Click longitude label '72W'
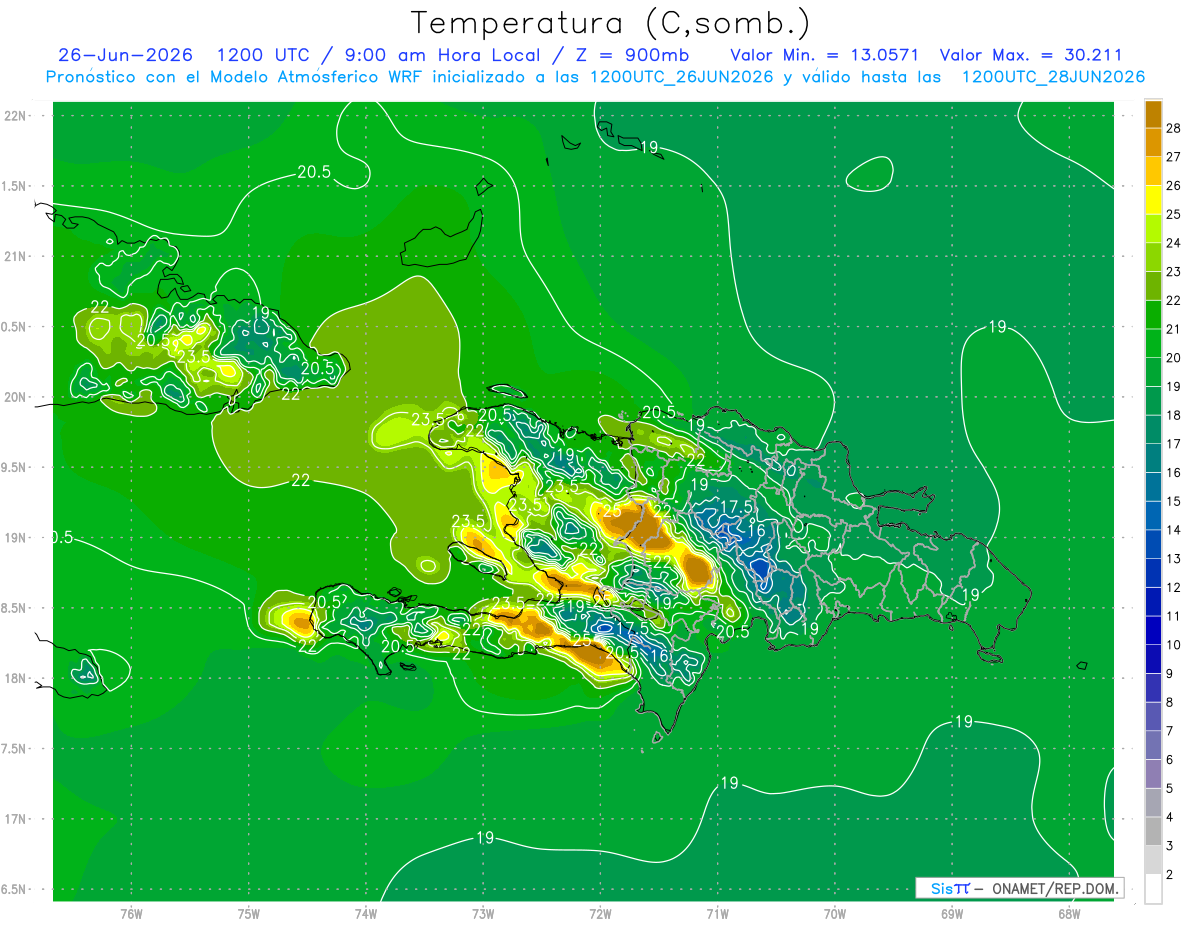1200x927 pixels. click(x=600, y=914)
